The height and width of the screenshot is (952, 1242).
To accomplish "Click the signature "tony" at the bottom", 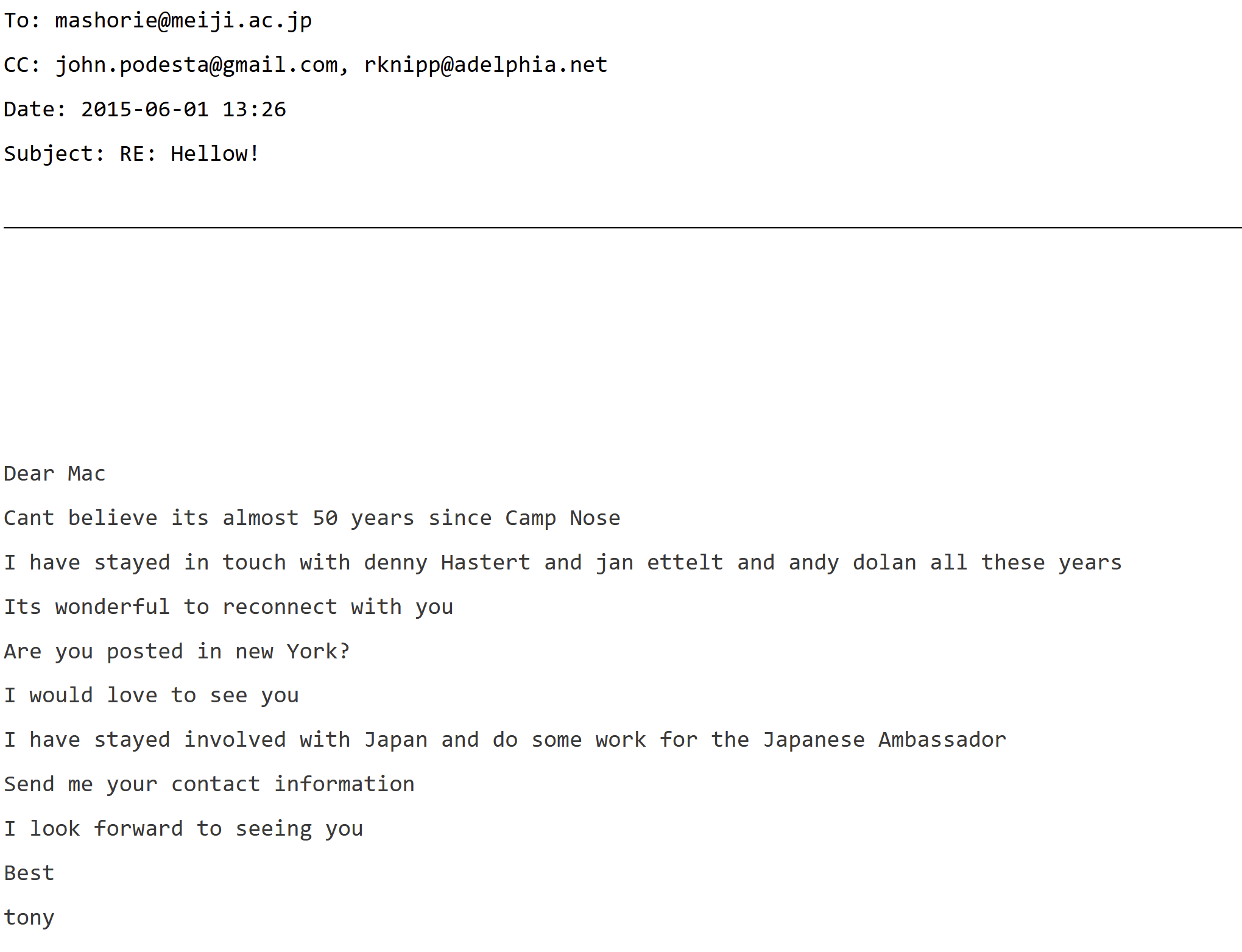I will tap(29, 917).
